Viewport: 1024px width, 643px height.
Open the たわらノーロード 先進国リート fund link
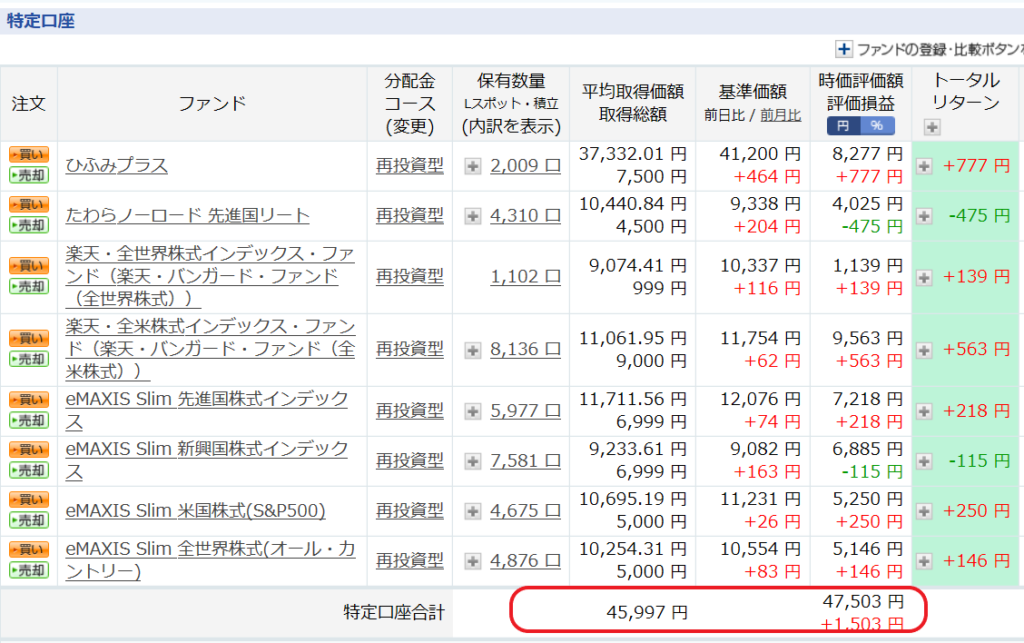pos(187,215)
